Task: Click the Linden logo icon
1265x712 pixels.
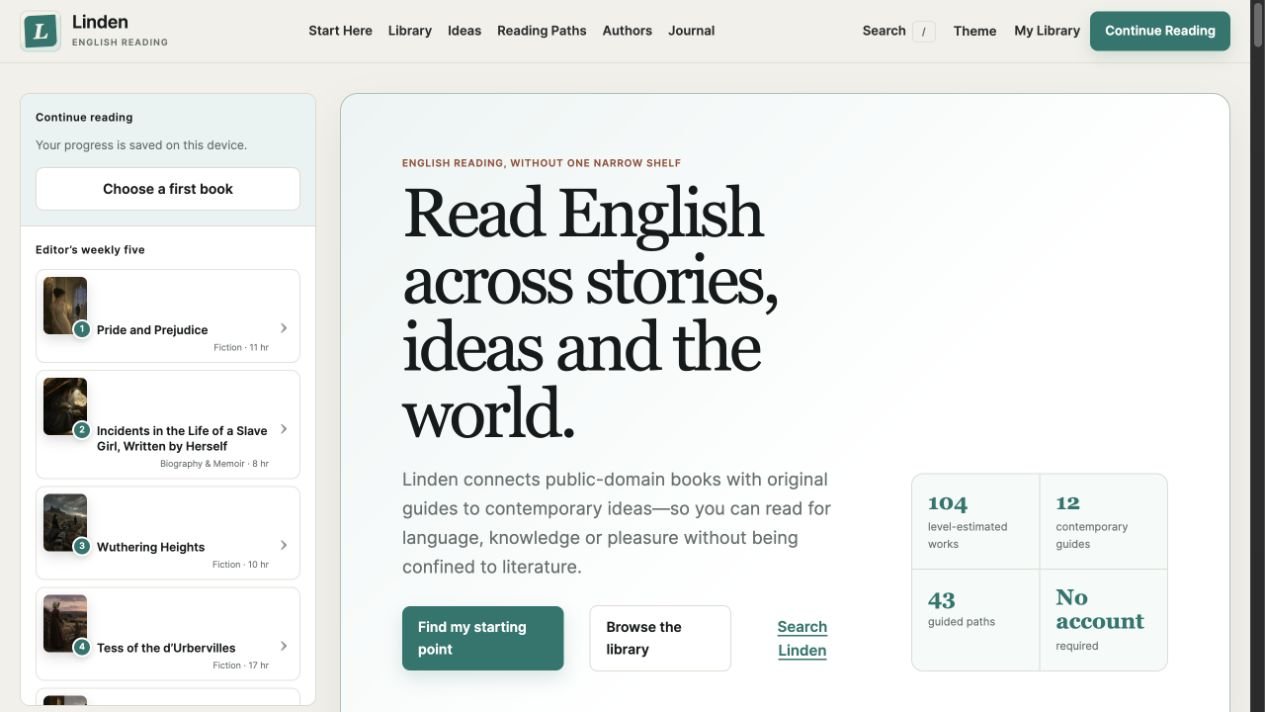Action: pyautogui.click(x=40, y=31)
